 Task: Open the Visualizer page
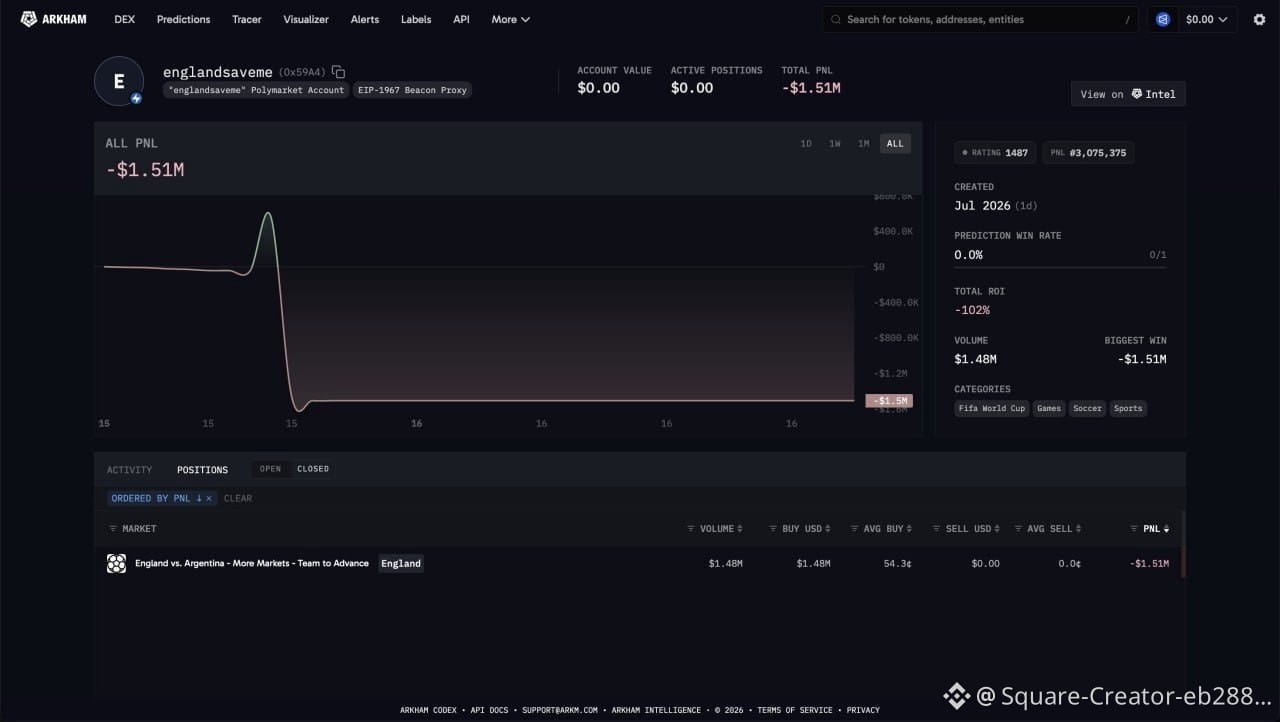click(x=306, y=19)
